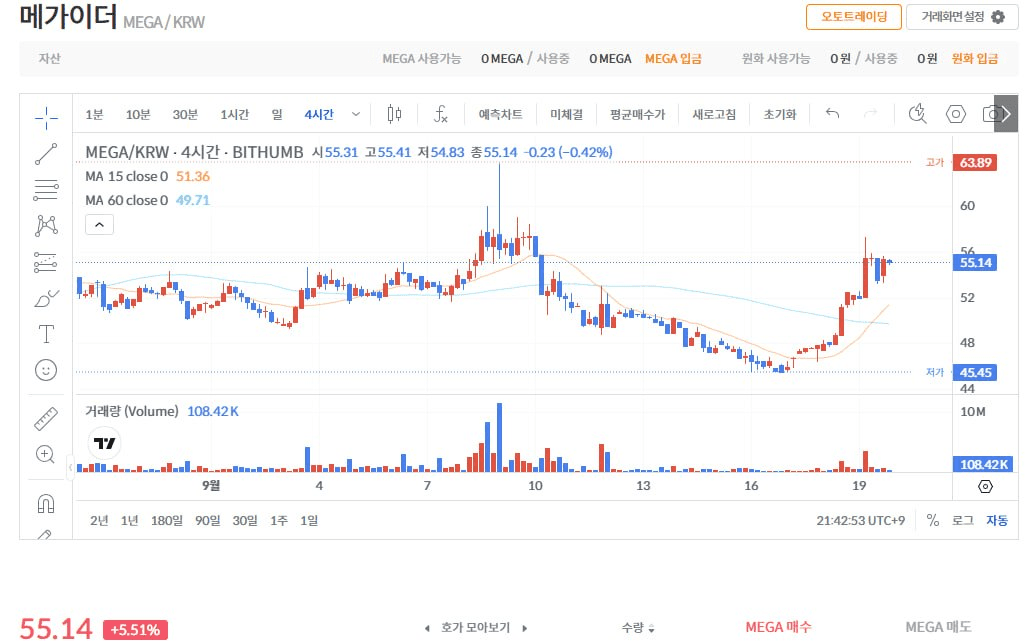The height and width of the screenshot is (643, 1025).
Task: Set chart range to 1년
Action: 129,521
